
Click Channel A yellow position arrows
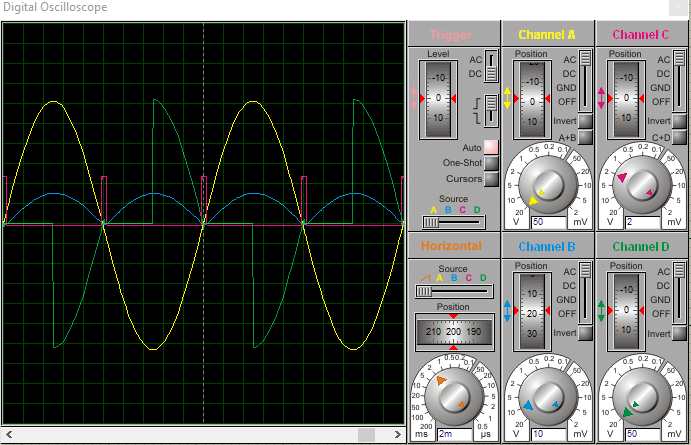pos(507,98)
